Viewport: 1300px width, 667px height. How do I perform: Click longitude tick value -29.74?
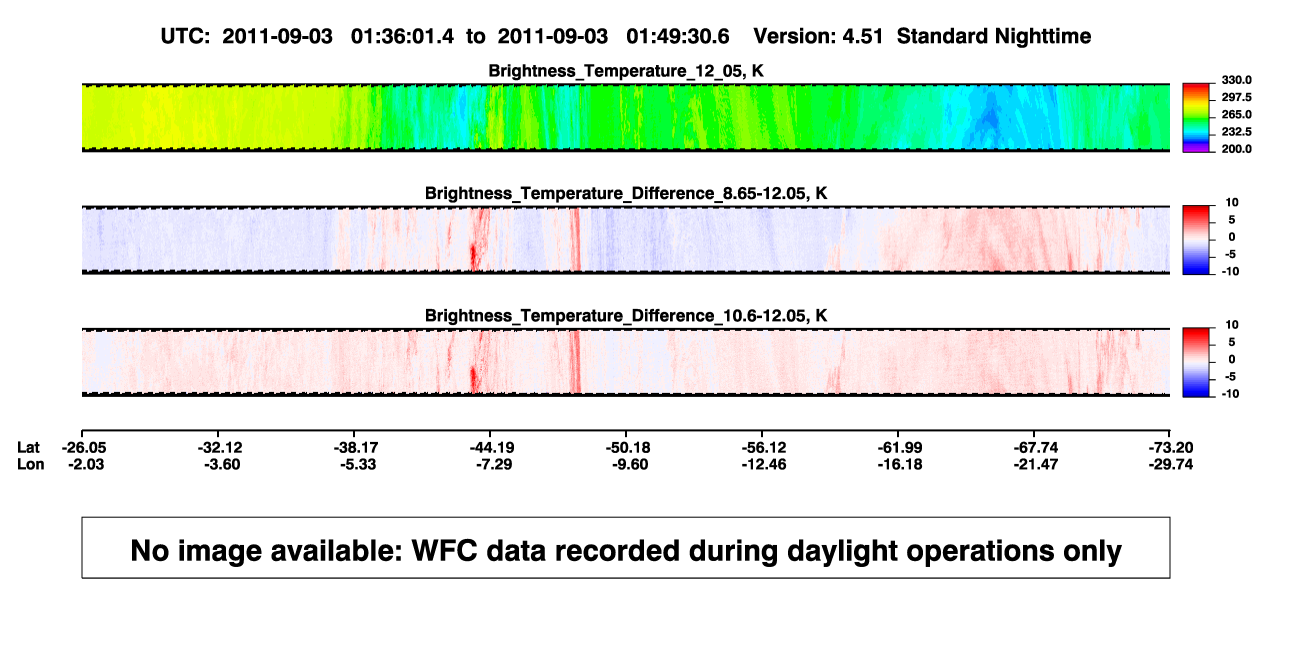coord(1172,464)
